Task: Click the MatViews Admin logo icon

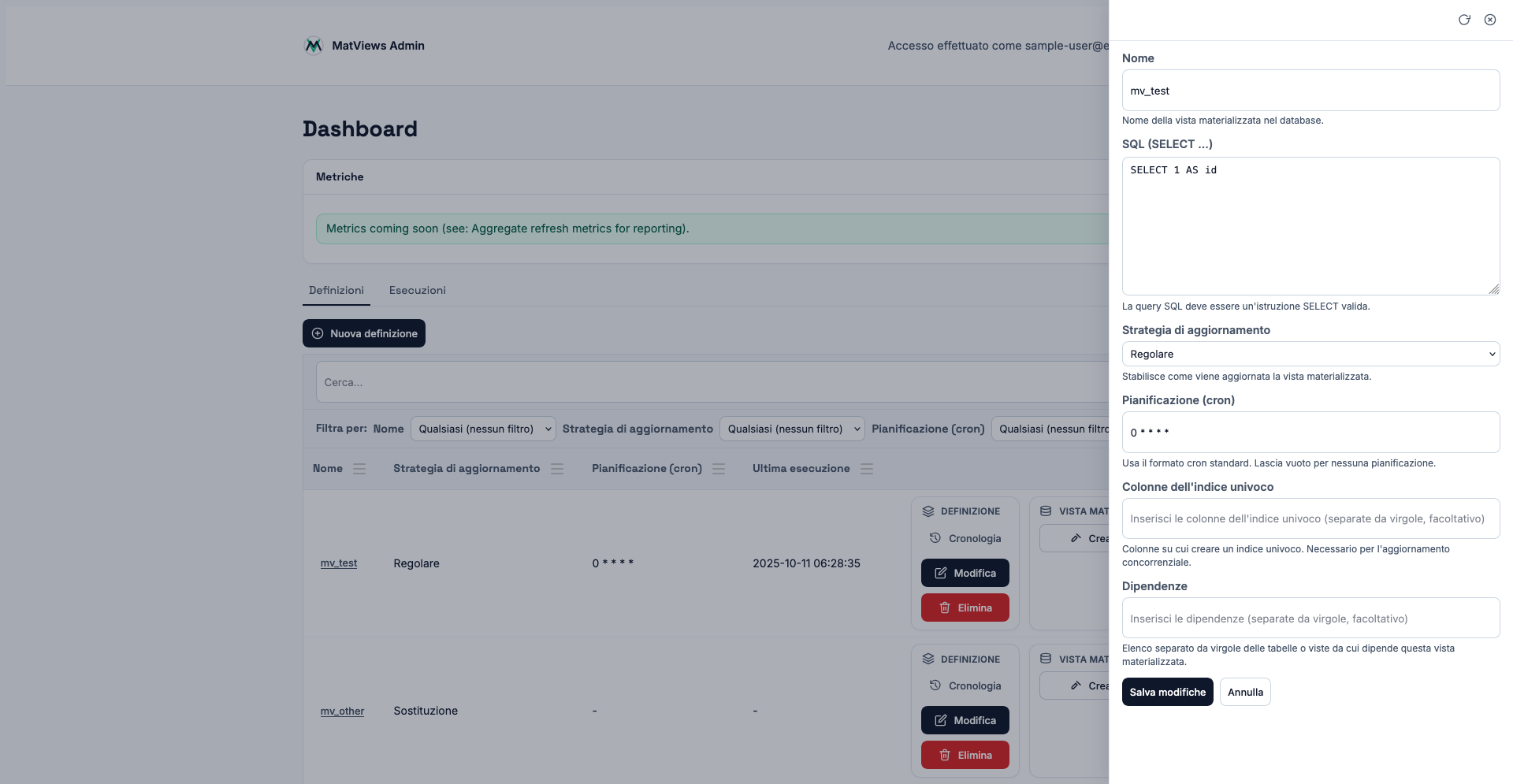Action: 314,46
